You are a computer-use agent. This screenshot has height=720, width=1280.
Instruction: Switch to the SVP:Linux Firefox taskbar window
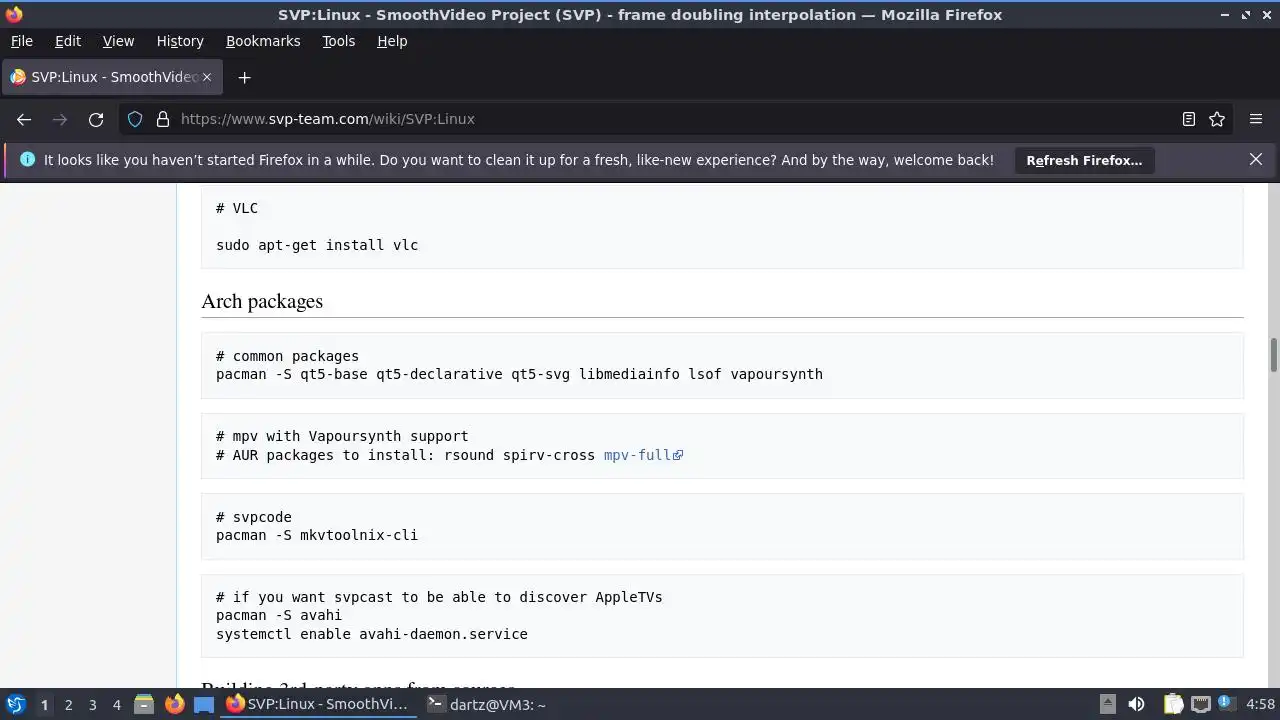point(318,704)
